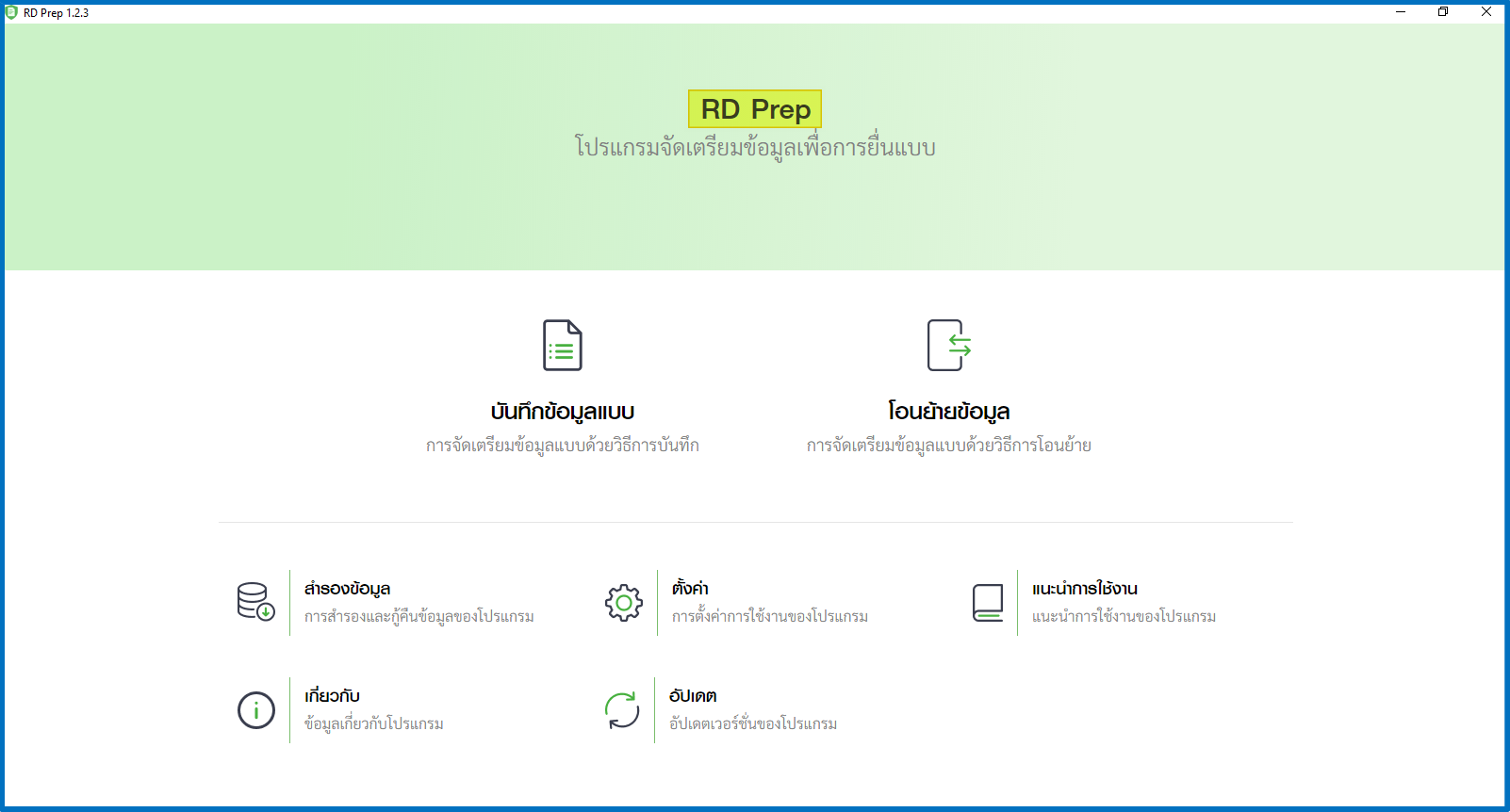Click description การจัดเตรียมข้อมูลแบบด้วยวิธีการบันทึก

pyautogui.click(x=563, y=445)
